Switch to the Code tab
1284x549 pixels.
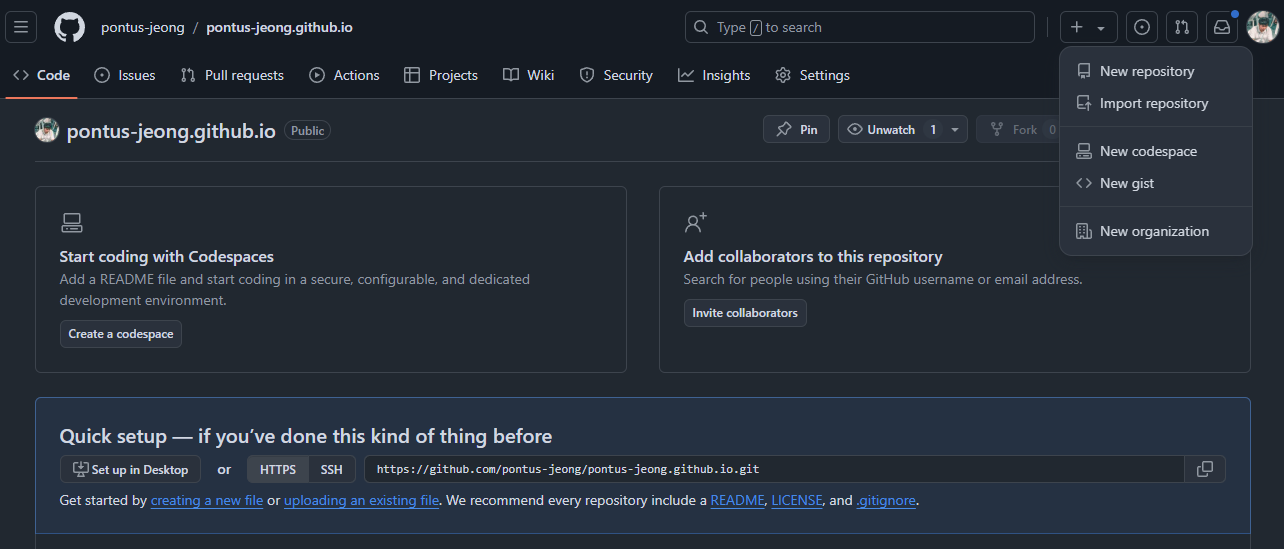(42, 75)
